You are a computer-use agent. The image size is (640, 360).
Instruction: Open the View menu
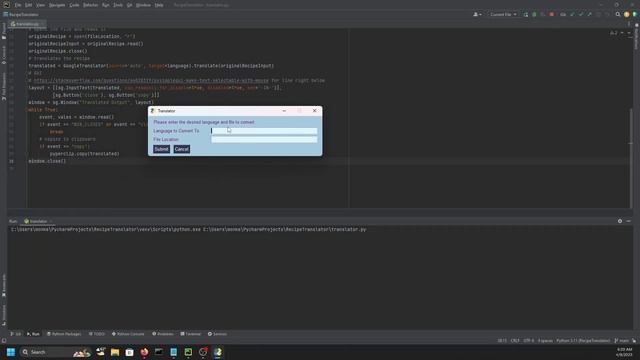pyautogui.click(x=40, y=5)
